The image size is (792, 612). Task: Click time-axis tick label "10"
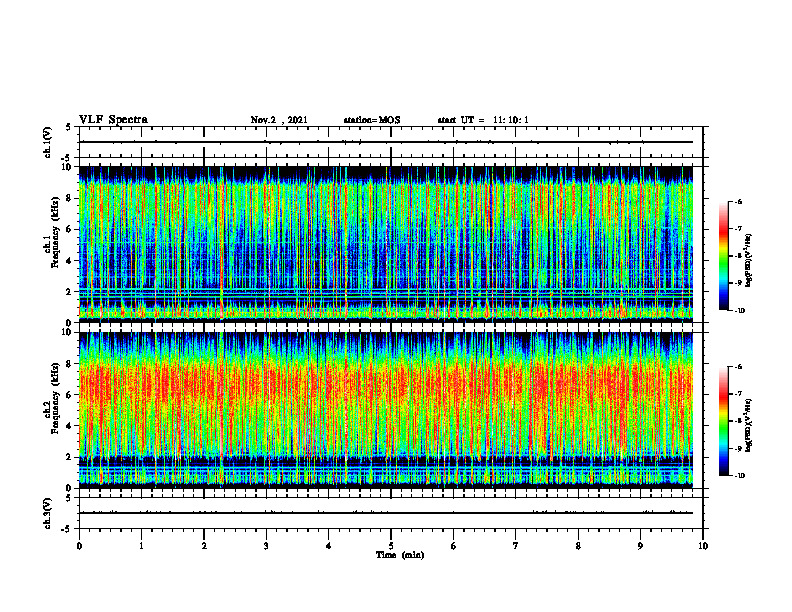(x=703, y=546)
